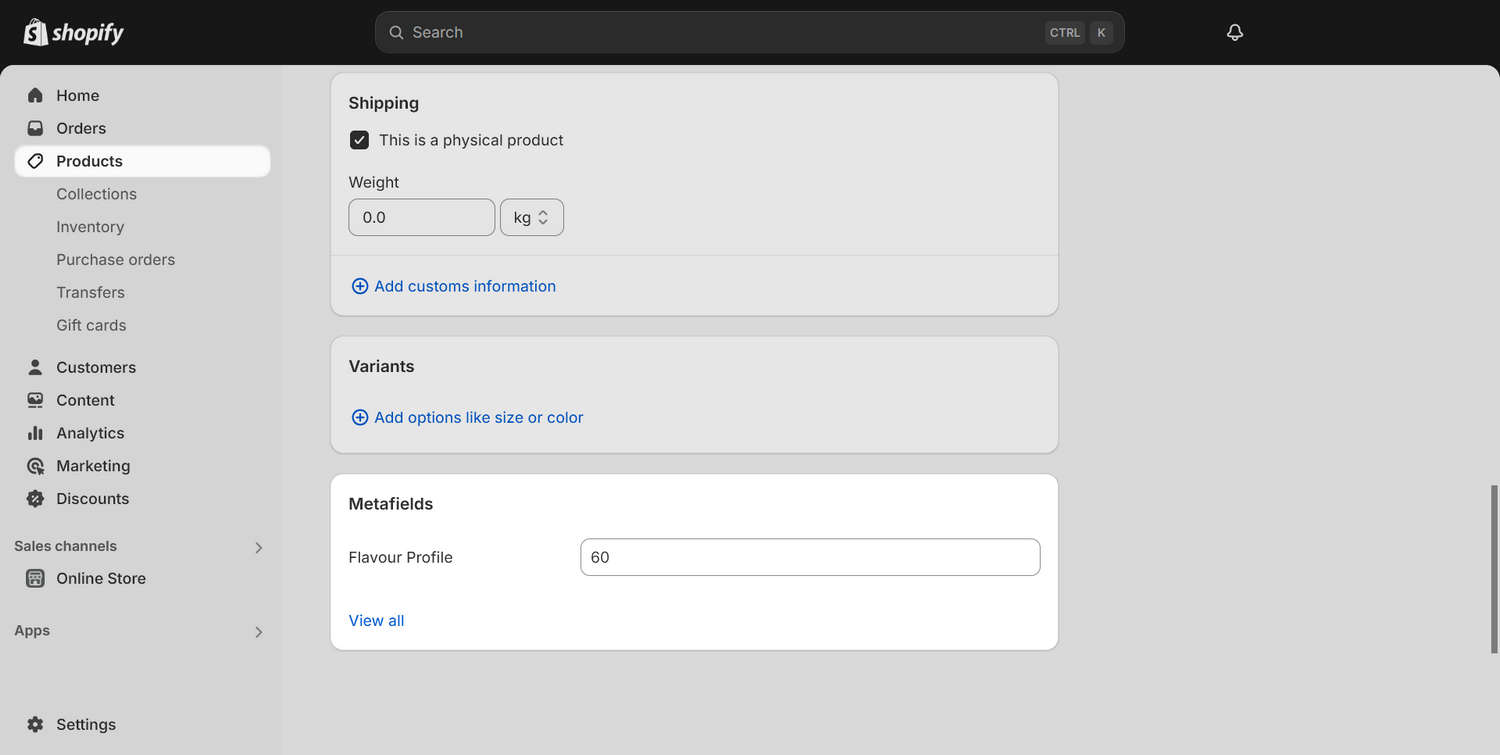Viewport: 1500px width, 755px height.
Task: Select Products in sidebar
Action: point(142,161)
